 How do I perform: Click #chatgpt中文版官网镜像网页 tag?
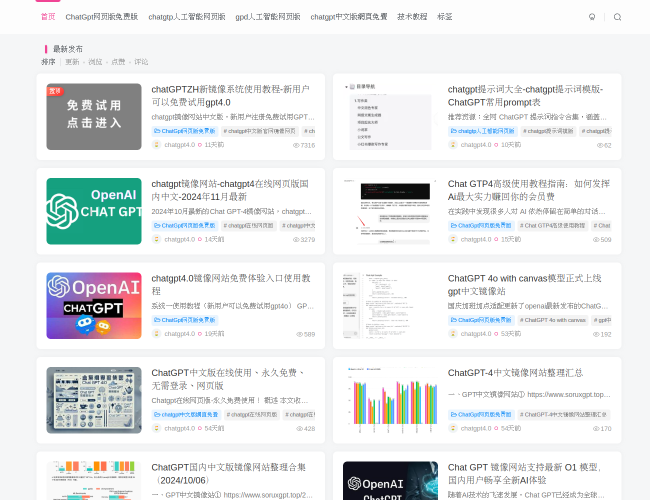[x=260, y=131]
